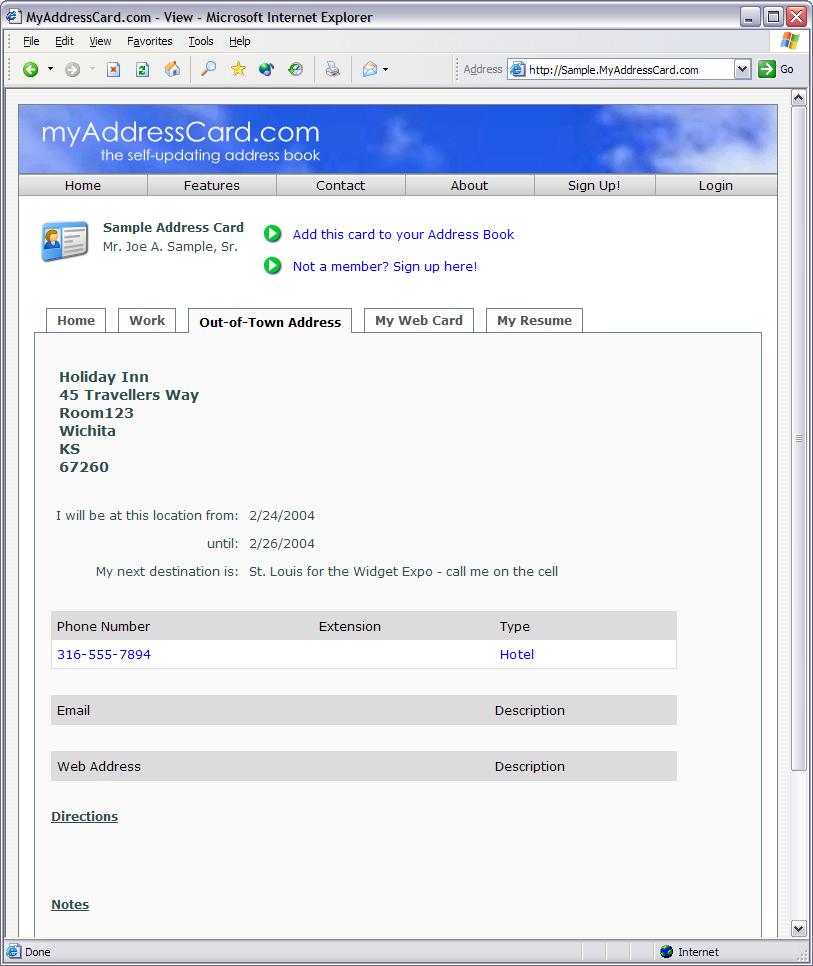Click the Media globe icon
The width and height of the screenshot is (813, 966).
tap(266, 69)
